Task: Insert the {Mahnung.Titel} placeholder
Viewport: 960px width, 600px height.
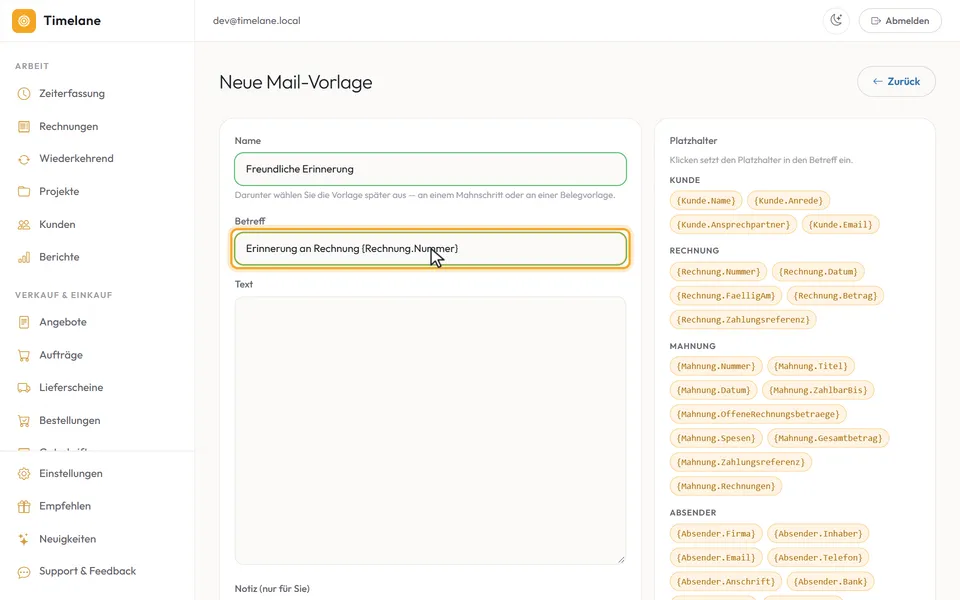Action: pyautogui.click(x=811, y=366)
